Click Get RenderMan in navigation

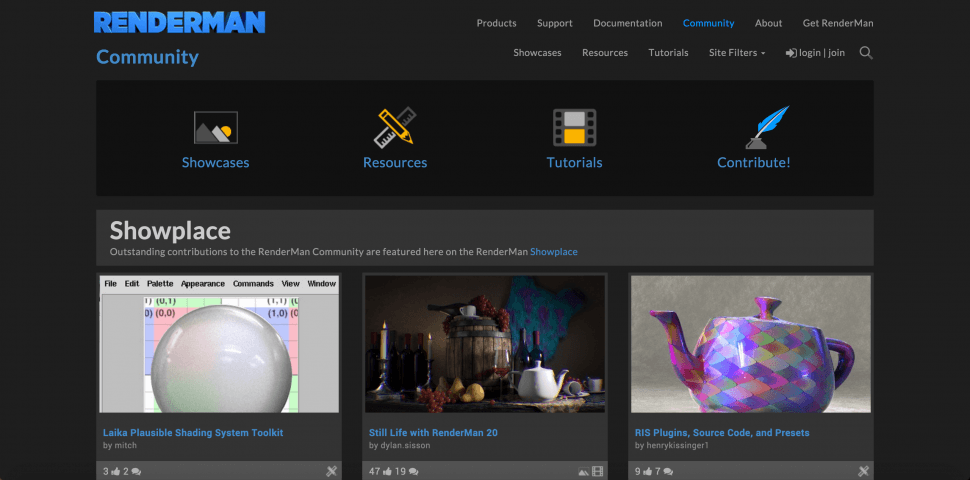838,23
